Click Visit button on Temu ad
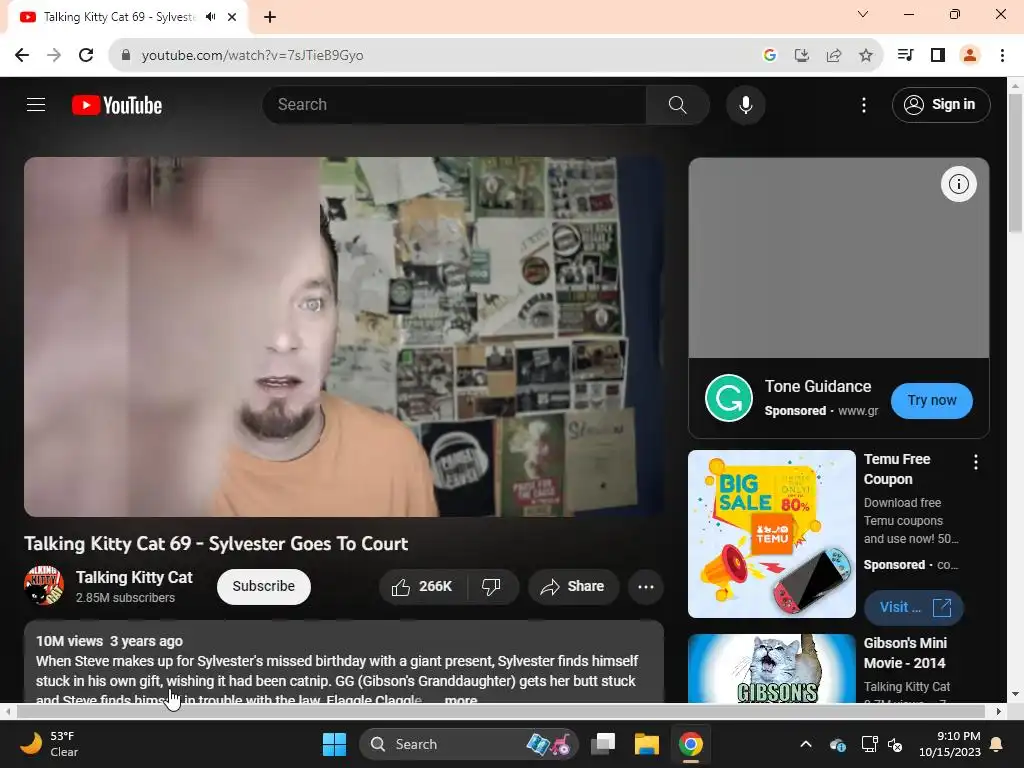This screenshot has height=768, width=1024. [913, 607]
